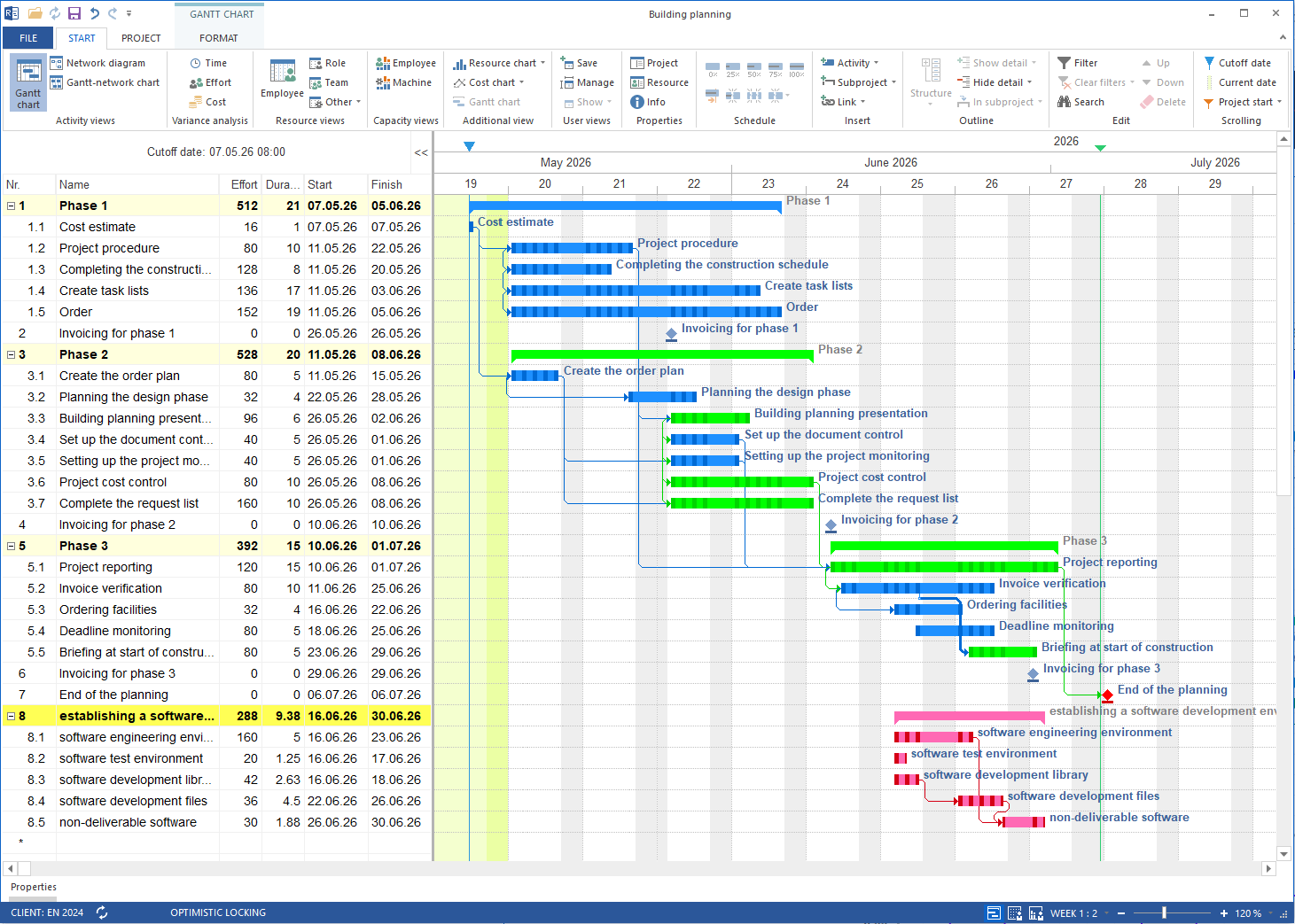The image size is (1295, 924).
Task: Set schedule progress to 100%
Action: (797, 70)
